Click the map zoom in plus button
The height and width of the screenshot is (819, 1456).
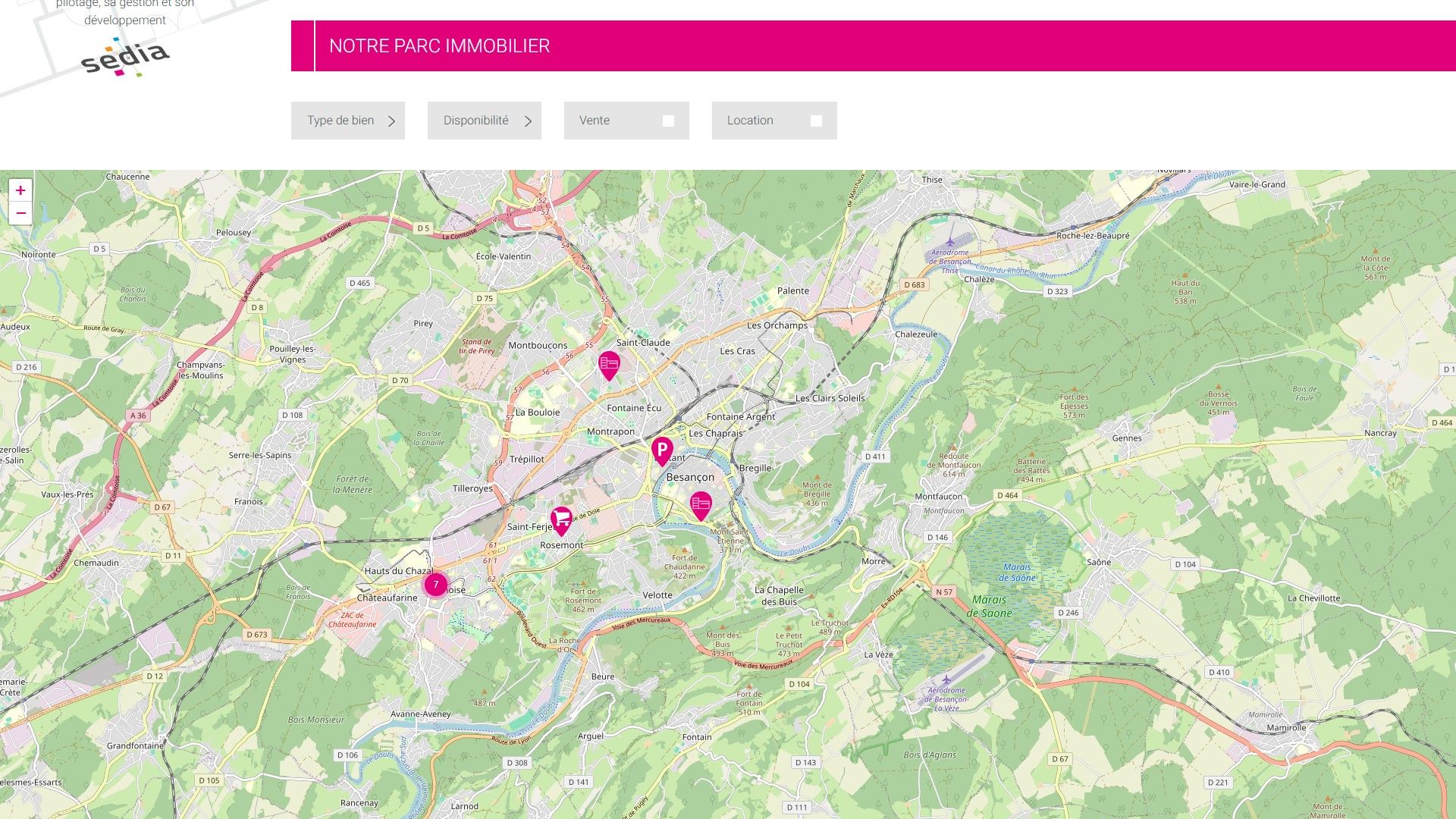(x=20, y=190)
